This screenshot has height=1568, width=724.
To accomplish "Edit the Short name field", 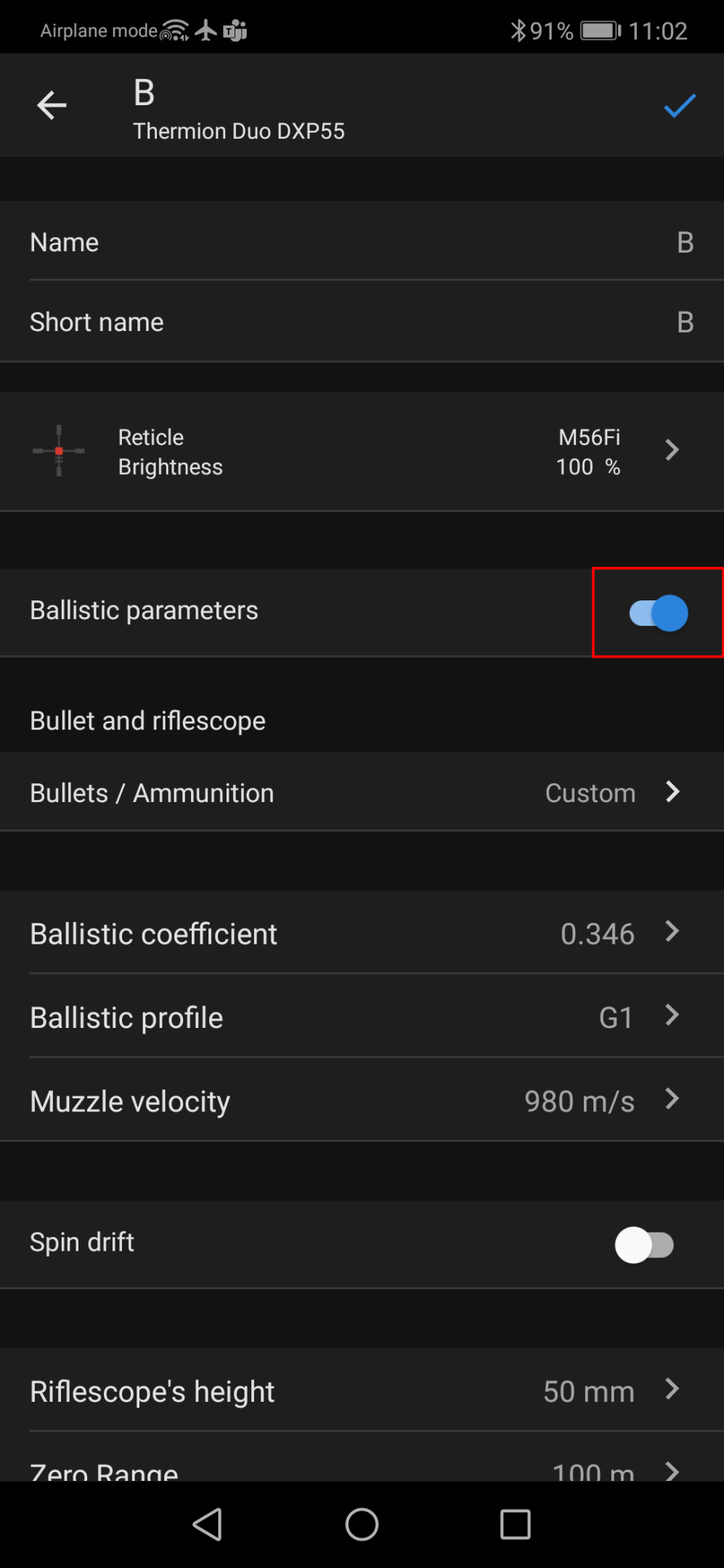I will click(362, 322).
